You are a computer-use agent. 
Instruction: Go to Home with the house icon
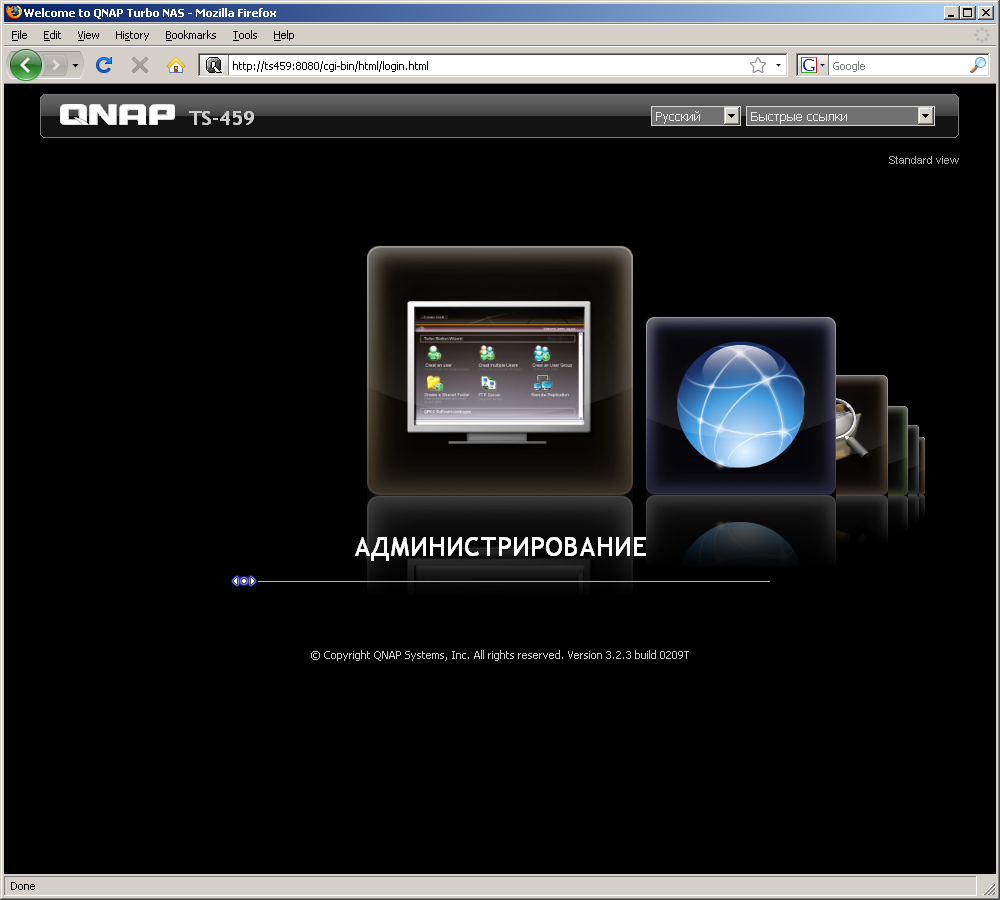(x=175, y=65)
